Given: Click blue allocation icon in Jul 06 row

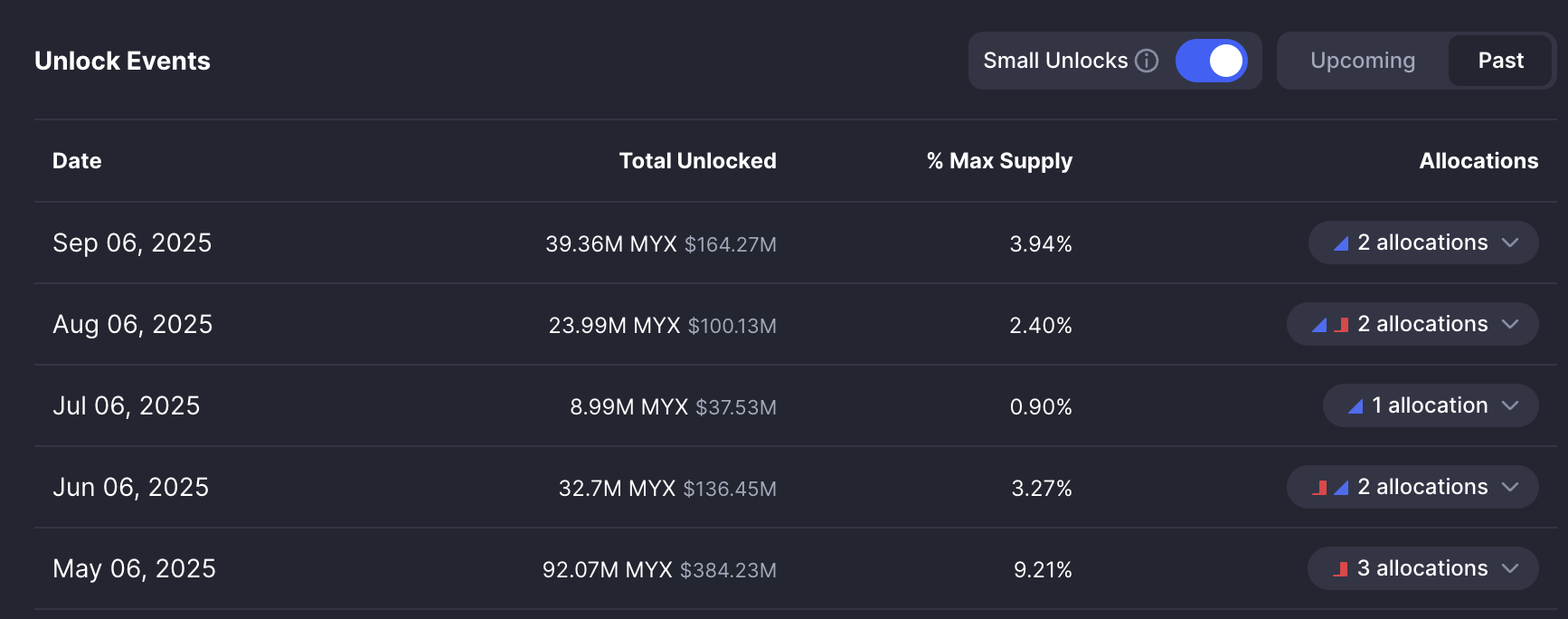Looking at the screenshot, I should [x=1355, y=406].
